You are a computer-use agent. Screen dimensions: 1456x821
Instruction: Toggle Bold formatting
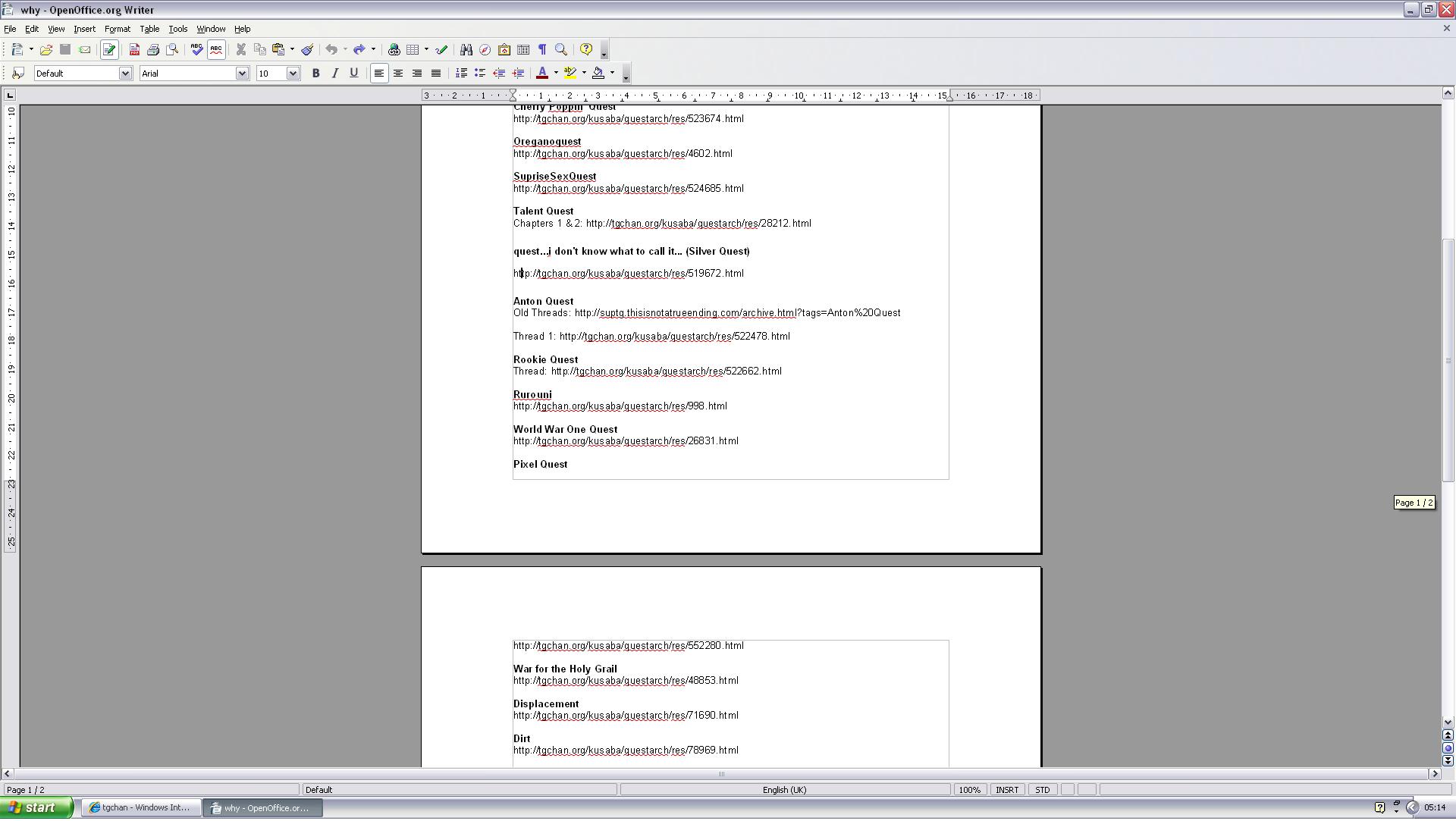click(x=315, y=74)
